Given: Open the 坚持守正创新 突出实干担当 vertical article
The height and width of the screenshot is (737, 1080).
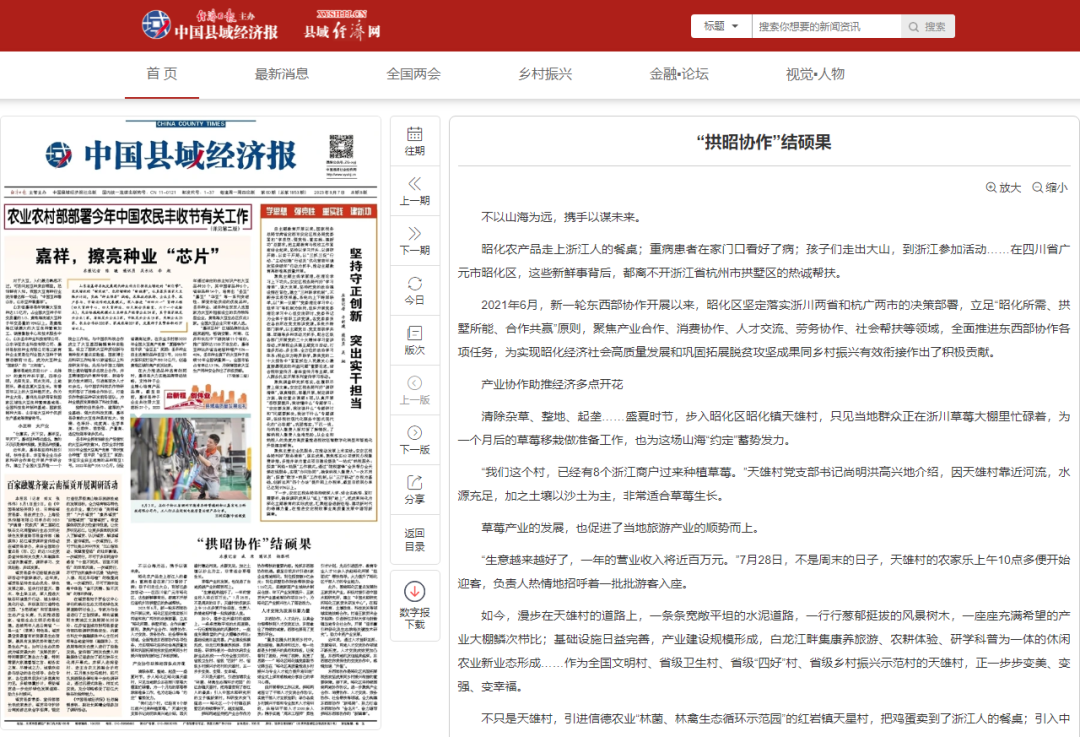Looking at the screenshot, I should [355, 329].
